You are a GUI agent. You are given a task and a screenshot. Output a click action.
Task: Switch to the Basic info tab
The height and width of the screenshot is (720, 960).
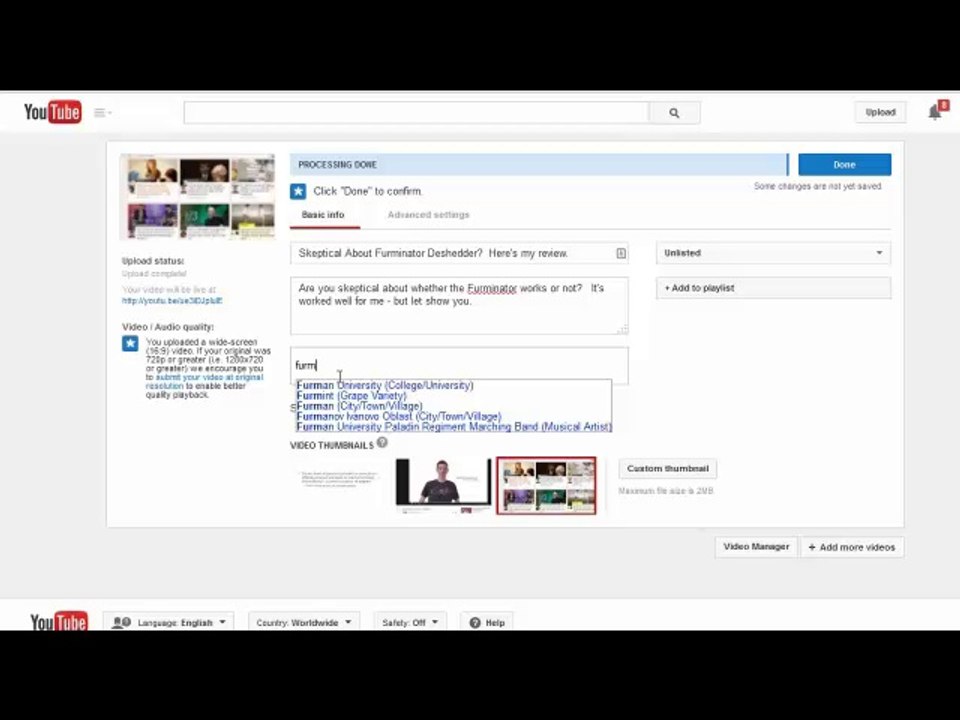click(x=323, y=215)
